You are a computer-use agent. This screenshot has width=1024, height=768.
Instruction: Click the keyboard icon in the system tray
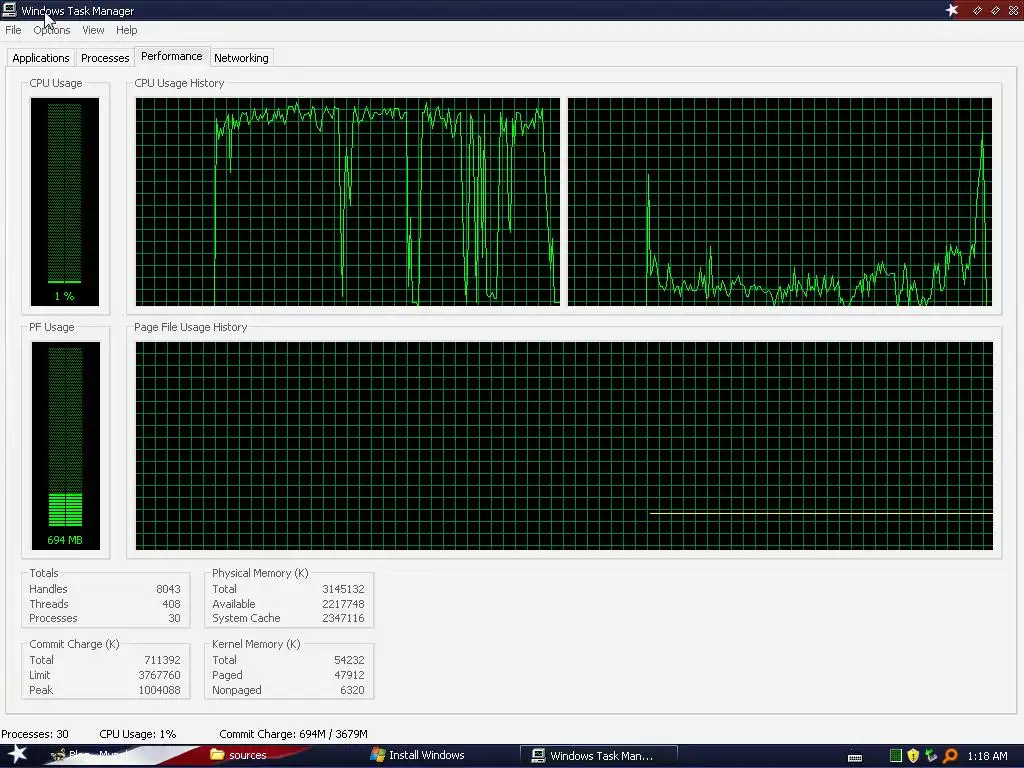point(854,757)
